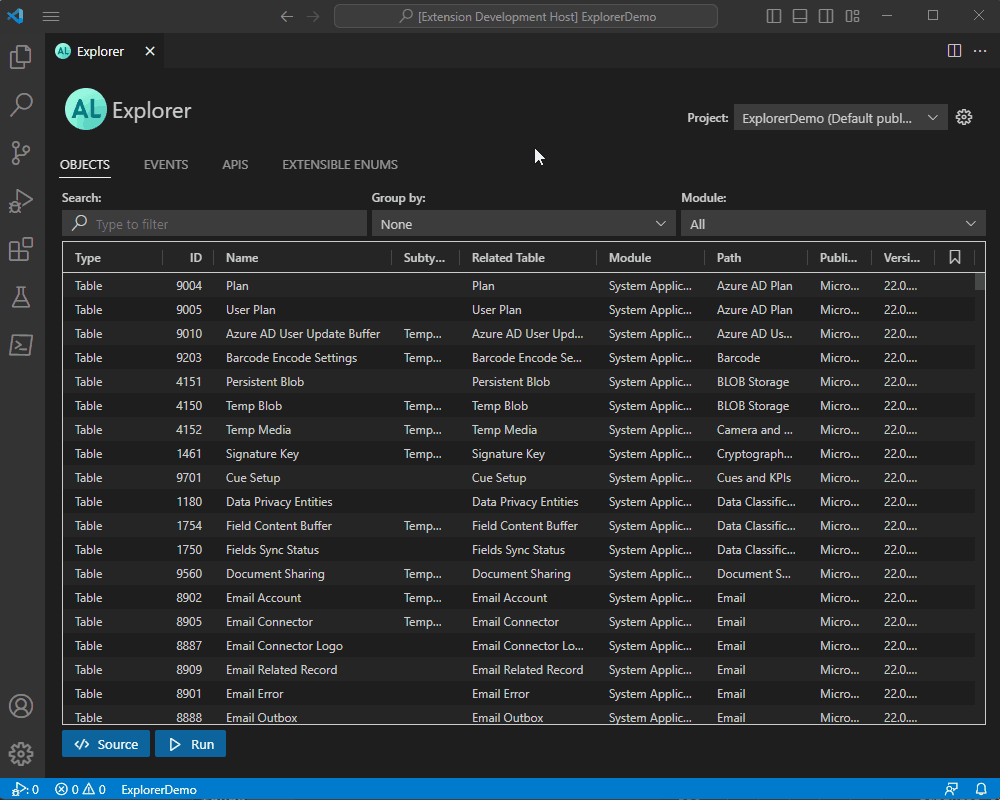1000x800 pixels.
Task: Click the table vertical scrollbar thumb
Action: [x=980, y=281]
